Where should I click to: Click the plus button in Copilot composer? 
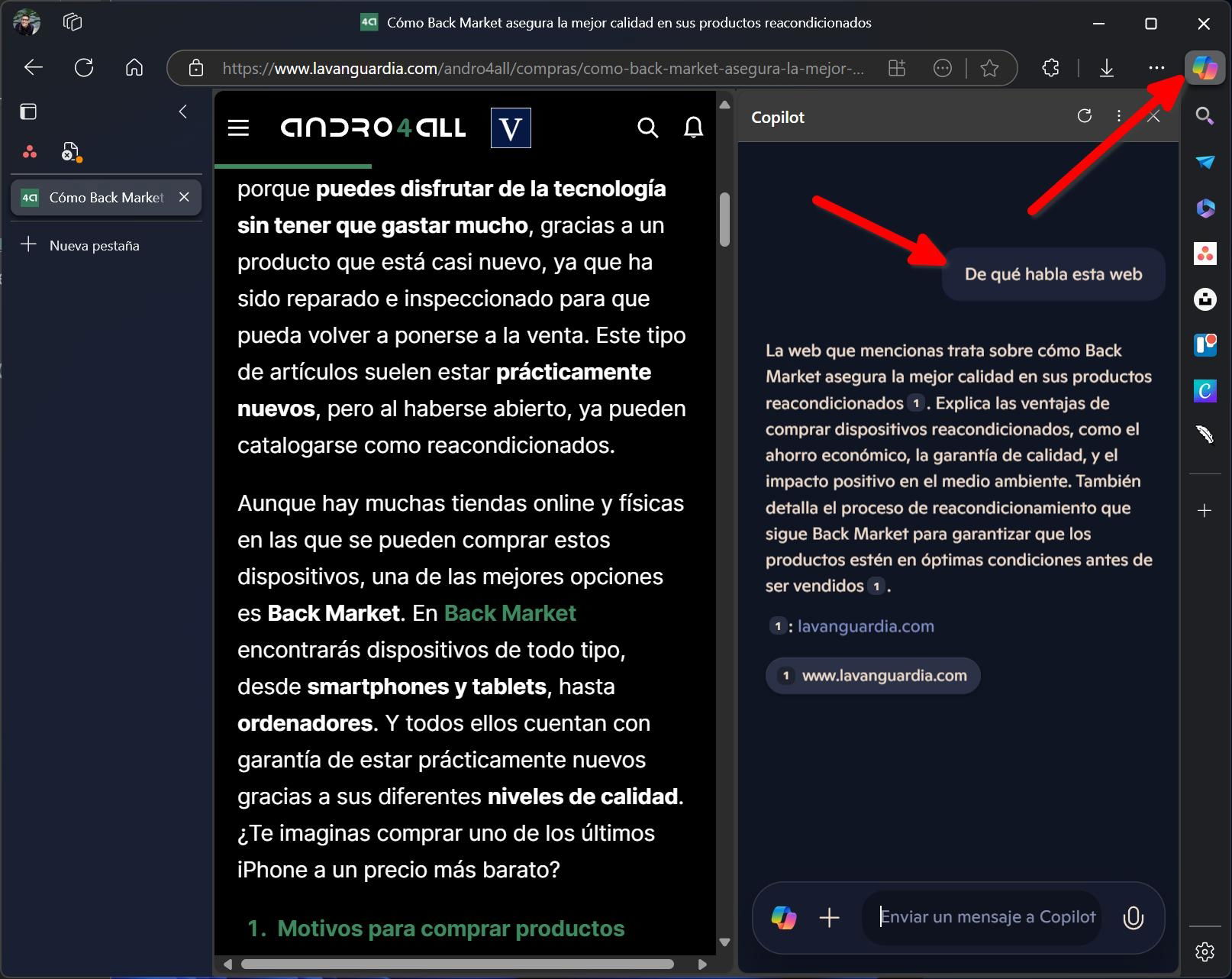coord(830,917)
